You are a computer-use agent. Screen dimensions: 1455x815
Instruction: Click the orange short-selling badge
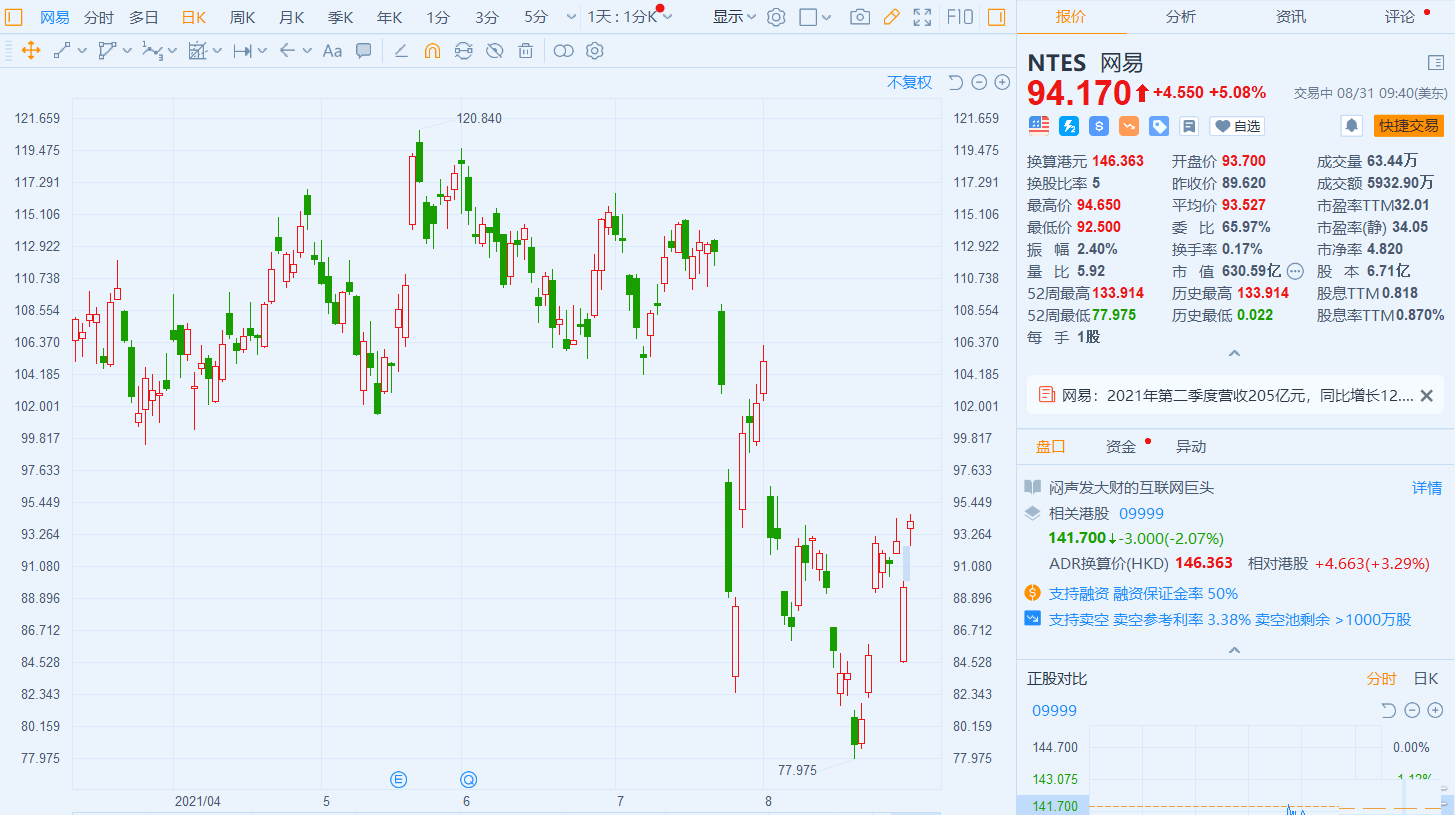tap(1129, 126)
